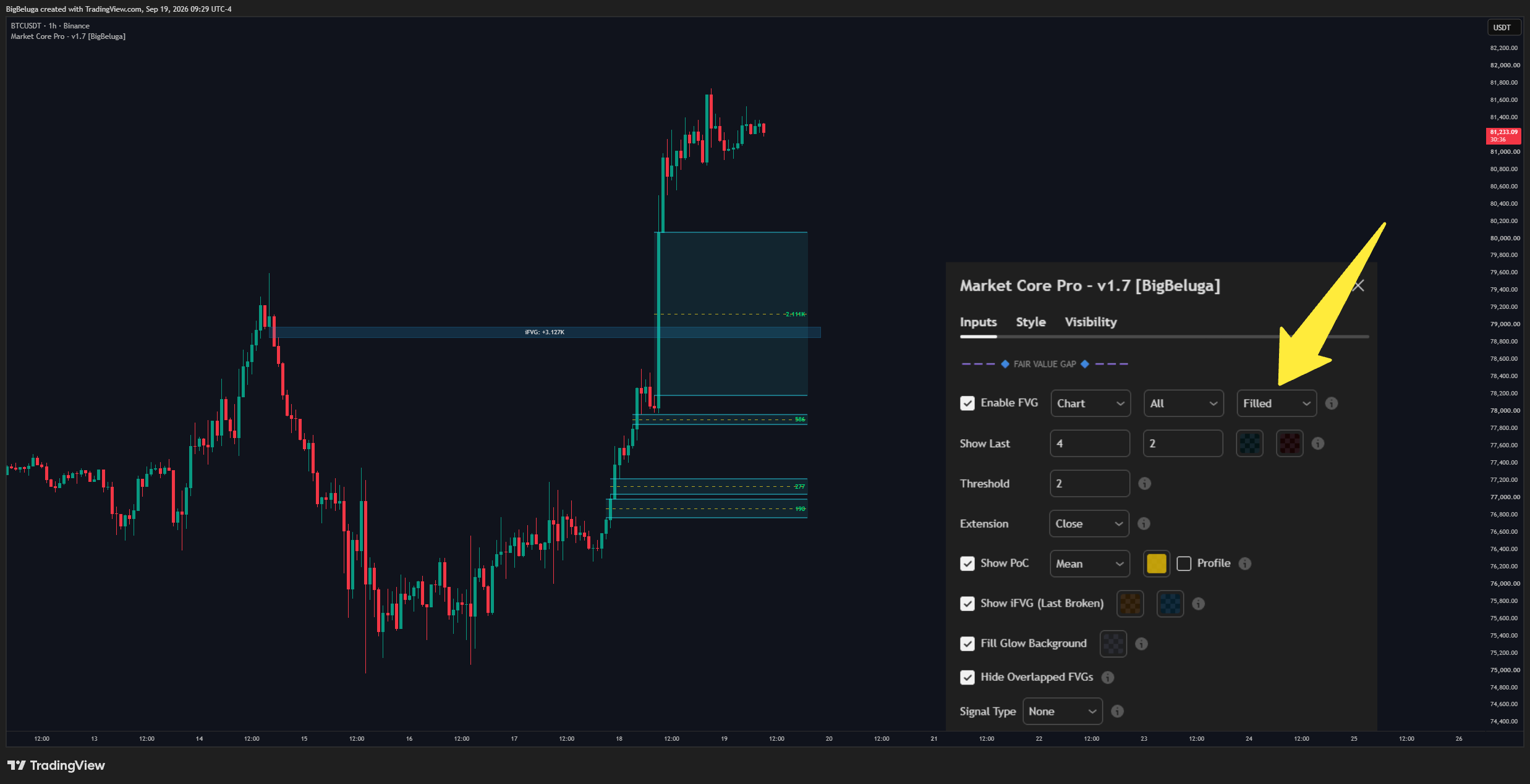Click info icon for Hide Overlapped FVGs
The height and width of the screenshot is (784, 1530).
pos(1108,677)
